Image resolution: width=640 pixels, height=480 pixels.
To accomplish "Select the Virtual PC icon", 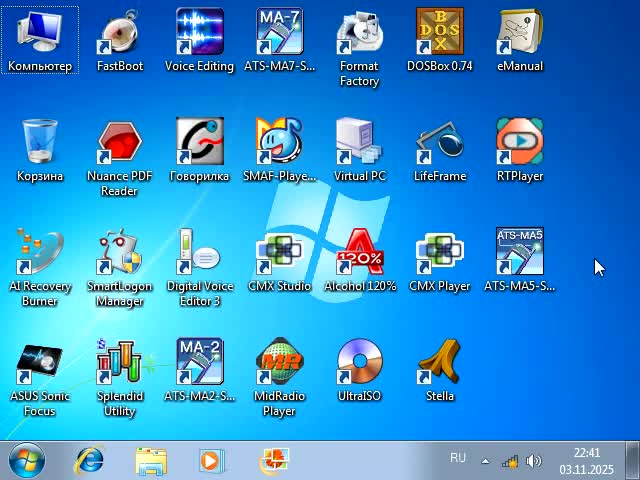I will (x=359, y=144).
